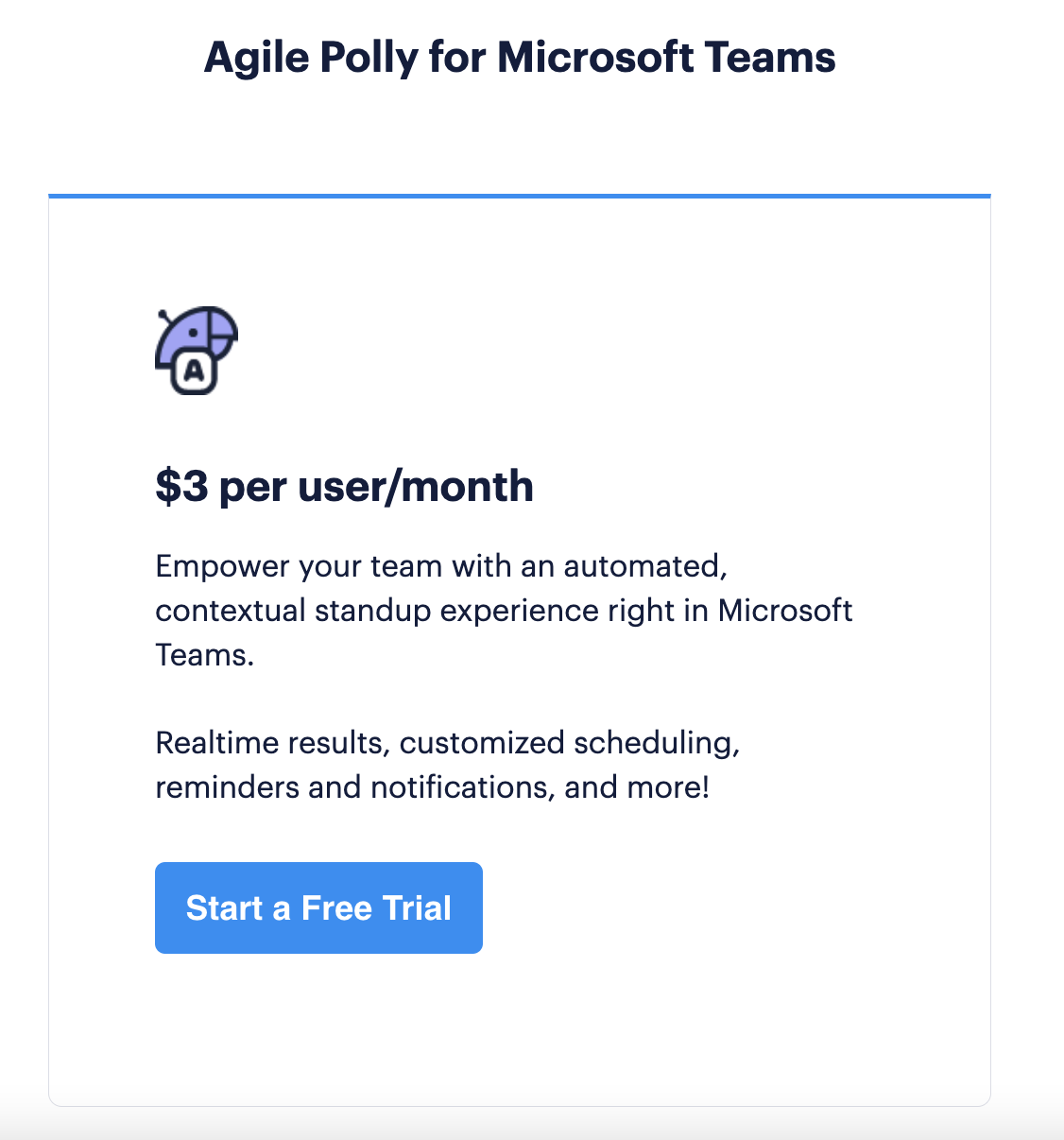Screen dimensions: 1064x1140
Task: Click the blue top border of the pricing card
Action: click(519, 196)
